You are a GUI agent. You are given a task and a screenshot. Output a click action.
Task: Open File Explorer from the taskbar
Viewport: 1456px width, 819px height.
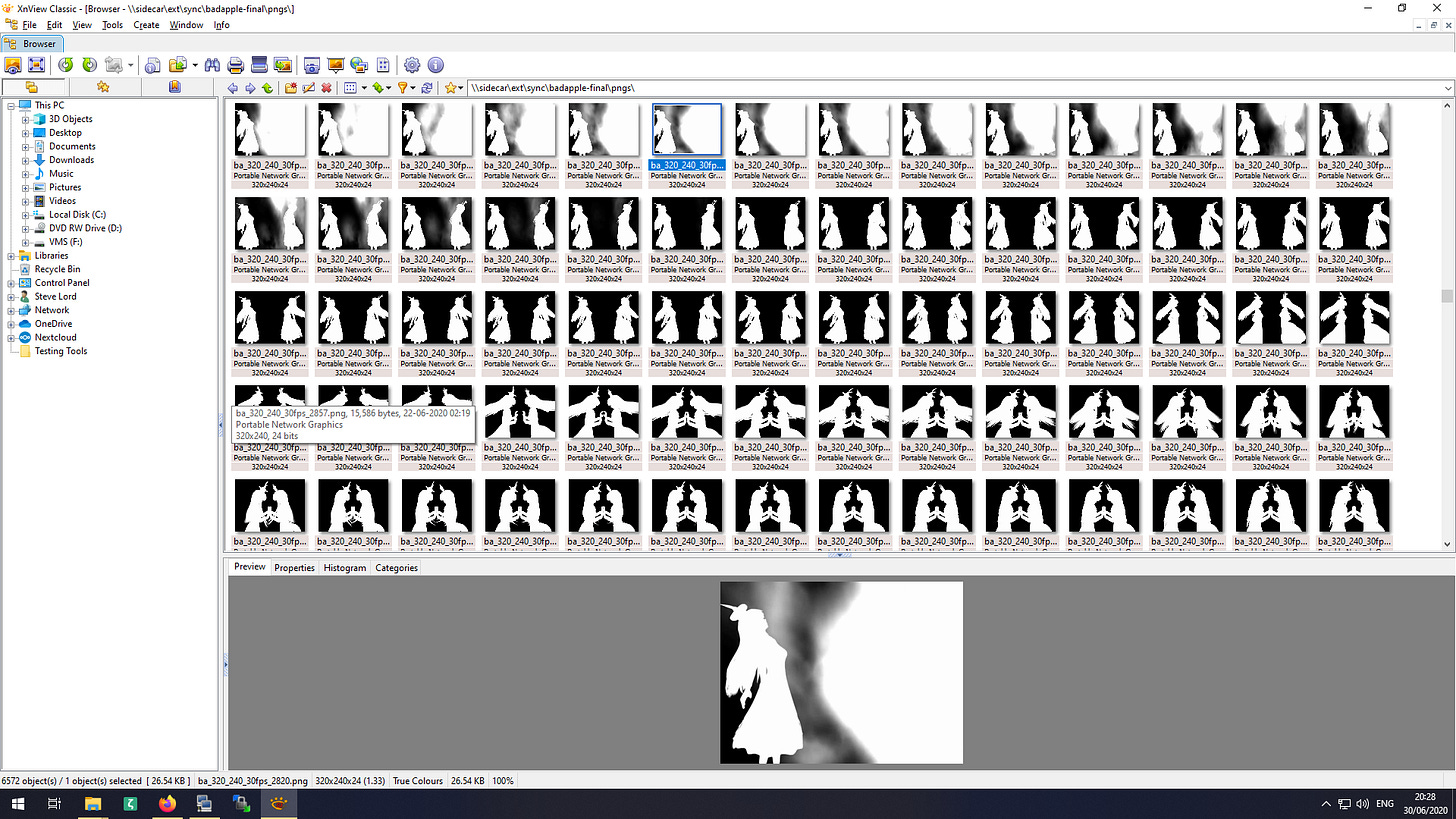[92, 803]
